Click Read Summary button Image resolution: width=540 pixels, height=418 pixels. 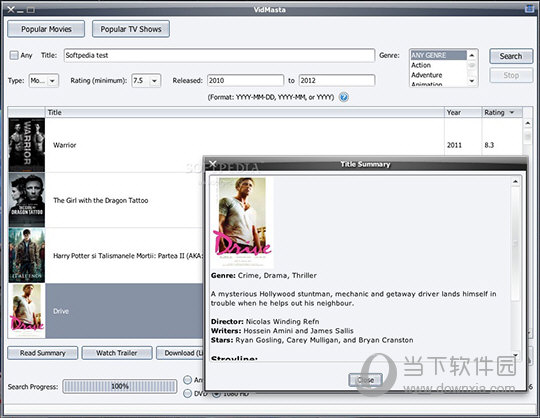pyautogui.click(x=43, y=353)
